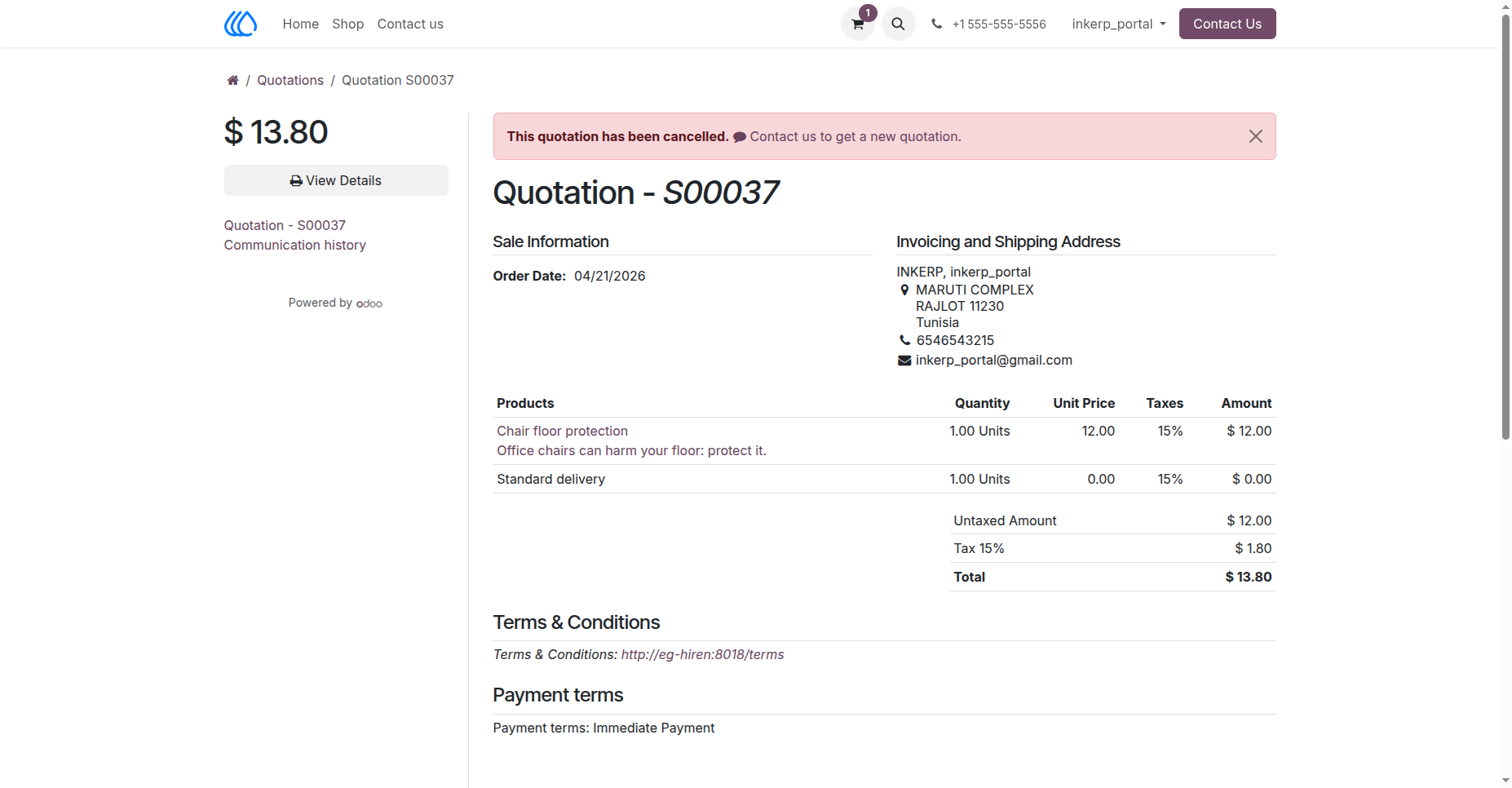
Task: Click the company logo in navbar
Action: tap(241, 24)
